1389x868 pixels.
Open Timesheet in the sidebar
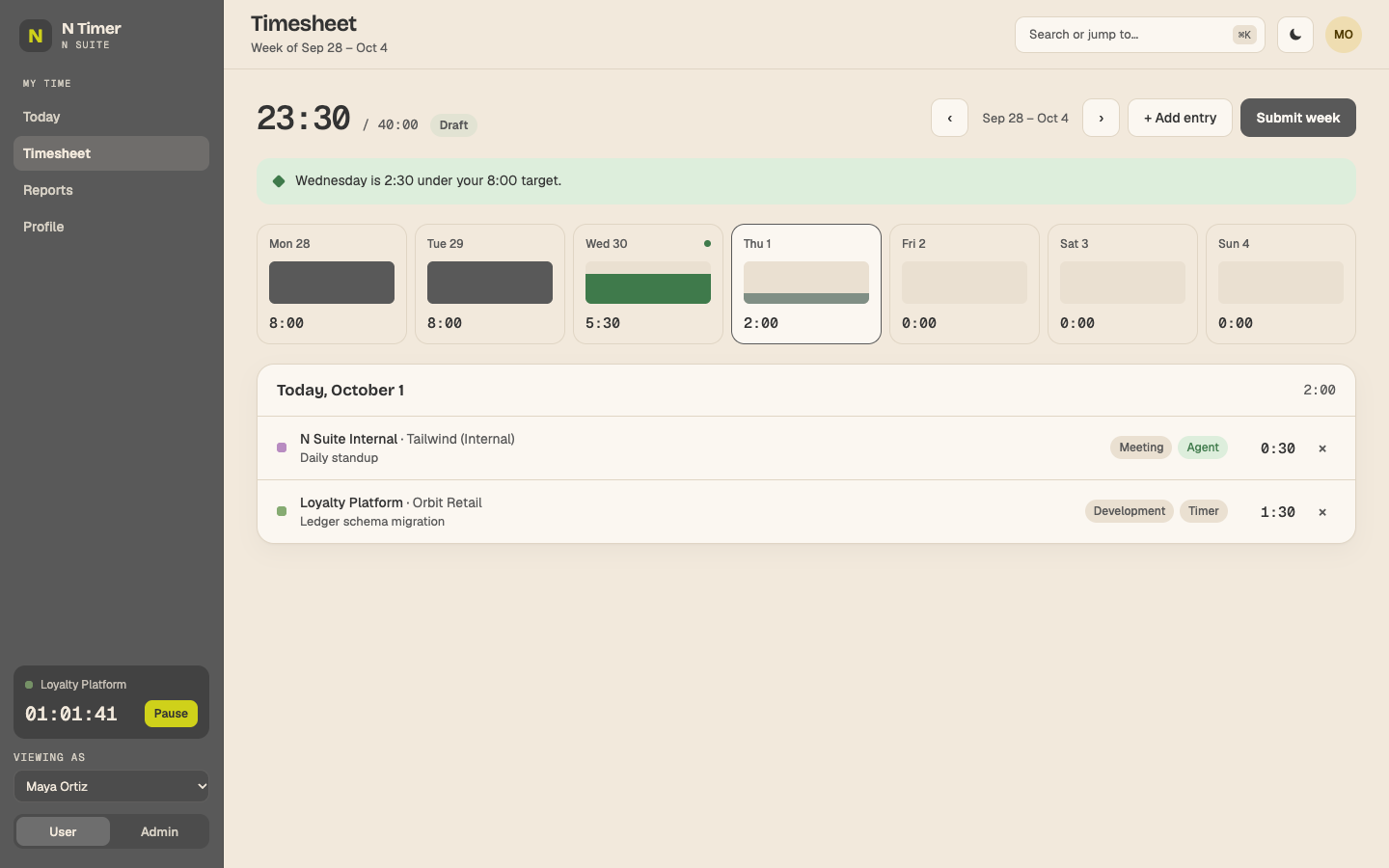tap(111, 153)
